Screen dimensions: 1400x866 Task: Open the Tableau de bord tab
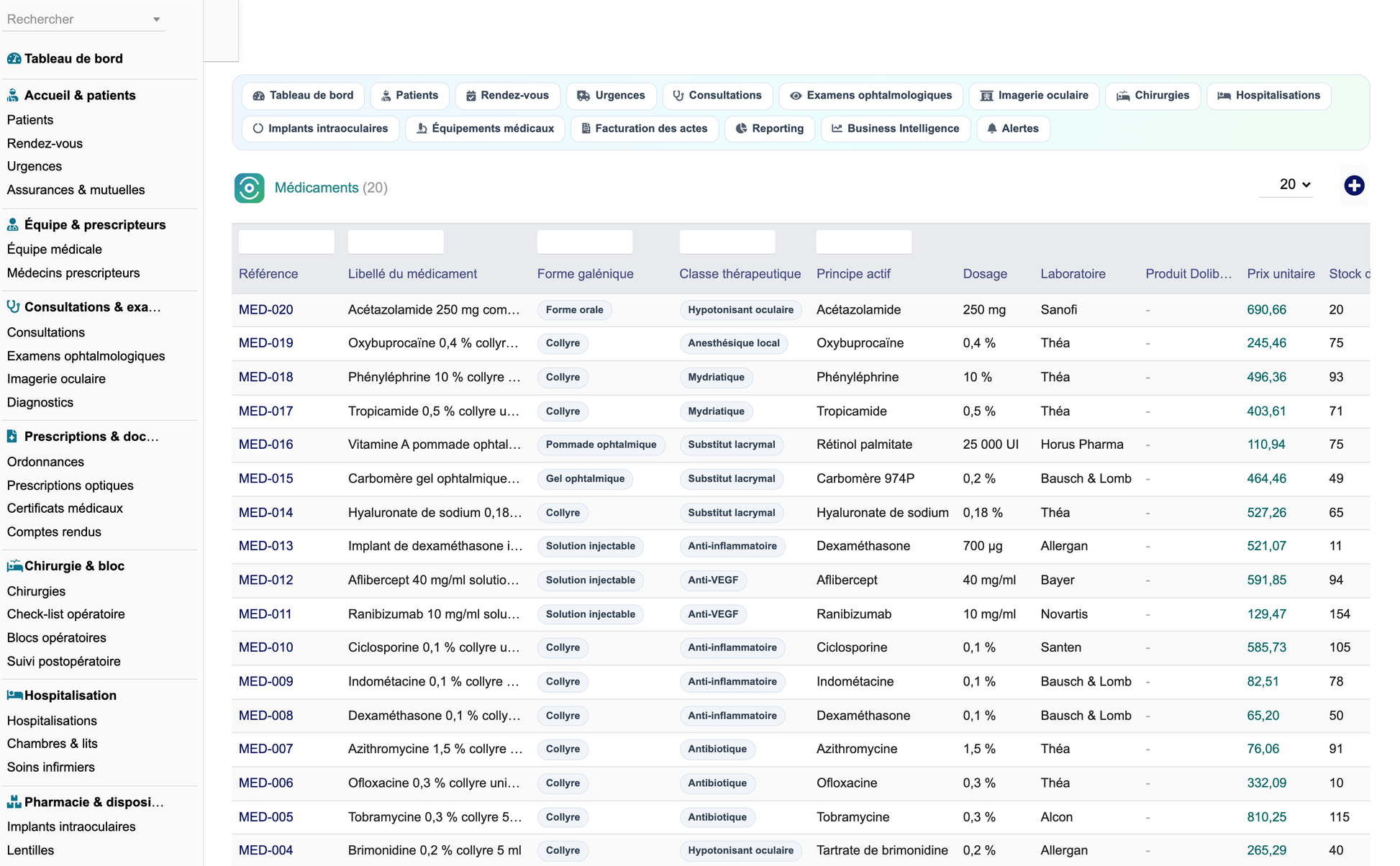tap(303, 96)
